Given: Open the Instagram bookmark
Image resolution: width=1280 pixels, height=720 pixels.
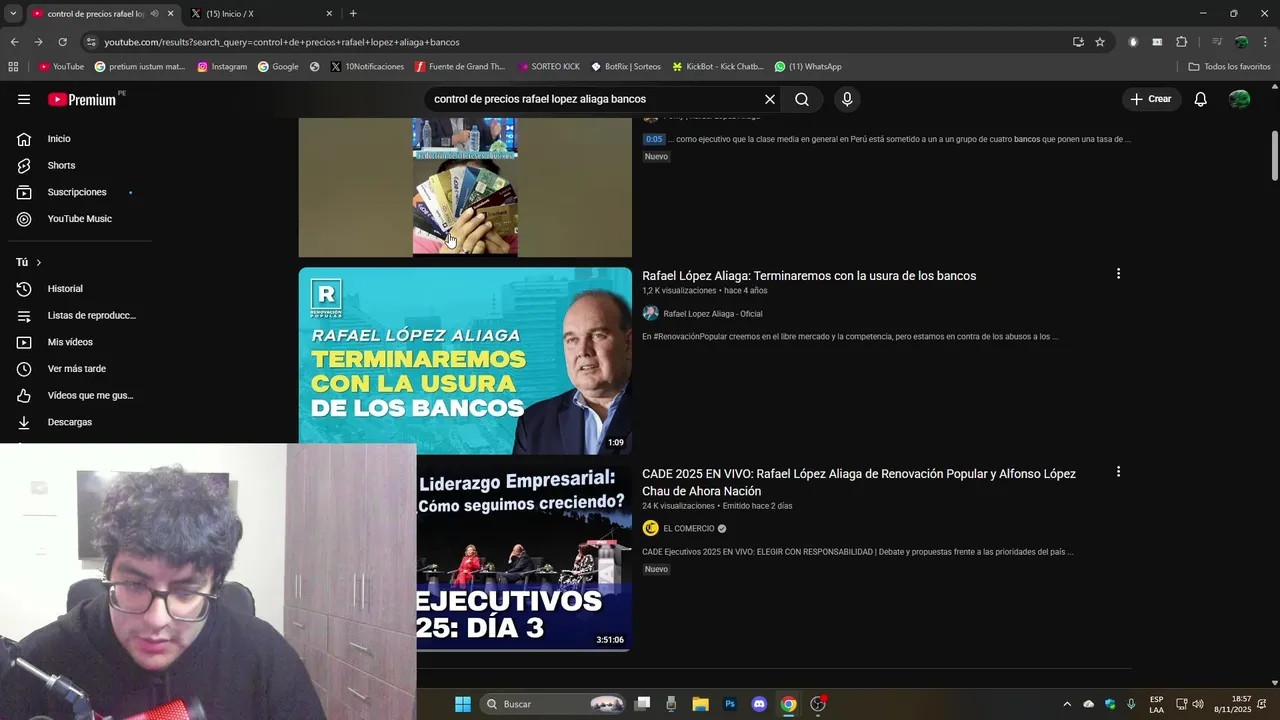Looking at the screenshot, I should pos(222,67).
